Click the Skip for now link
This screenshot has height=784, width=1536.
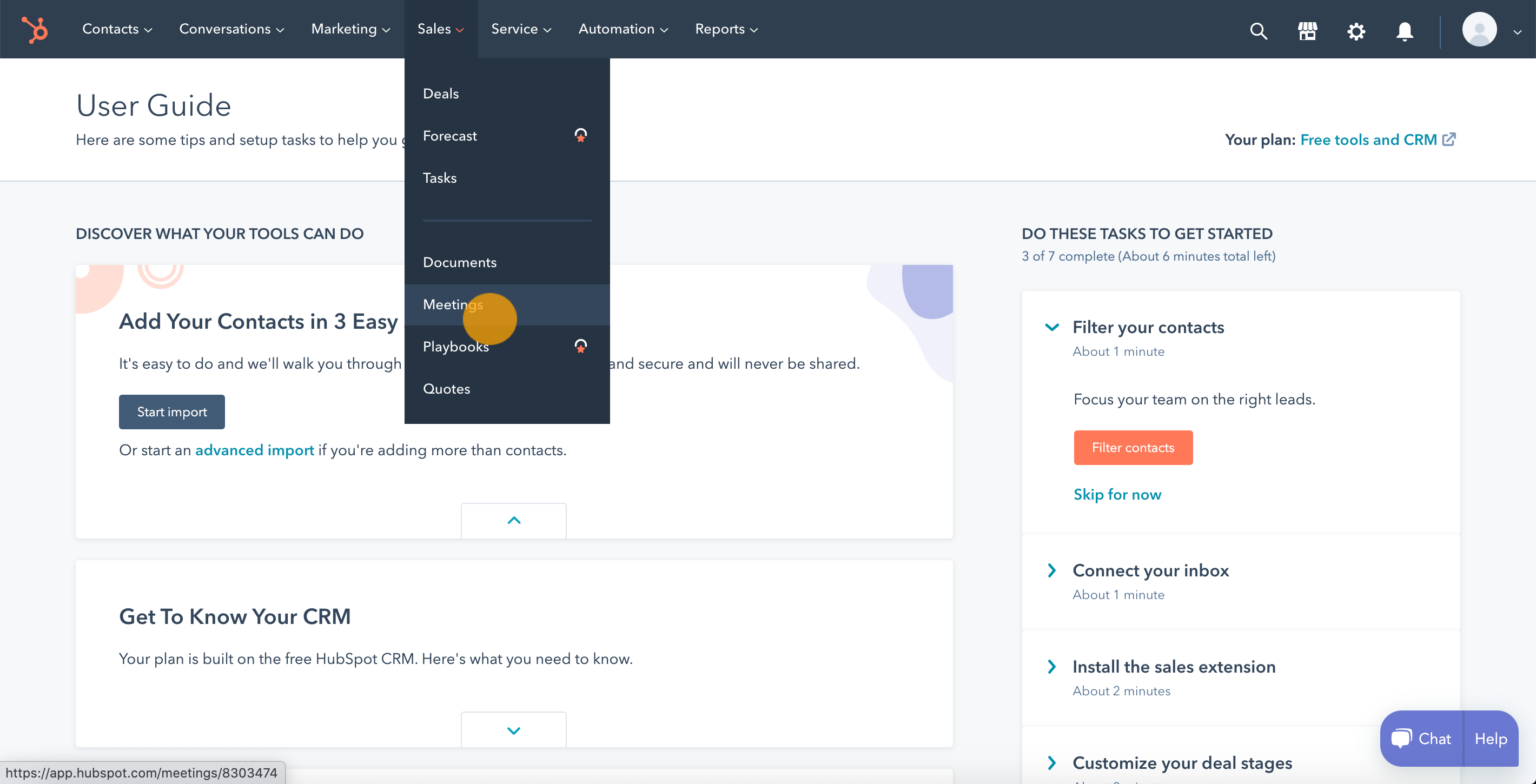point(1117,494)
